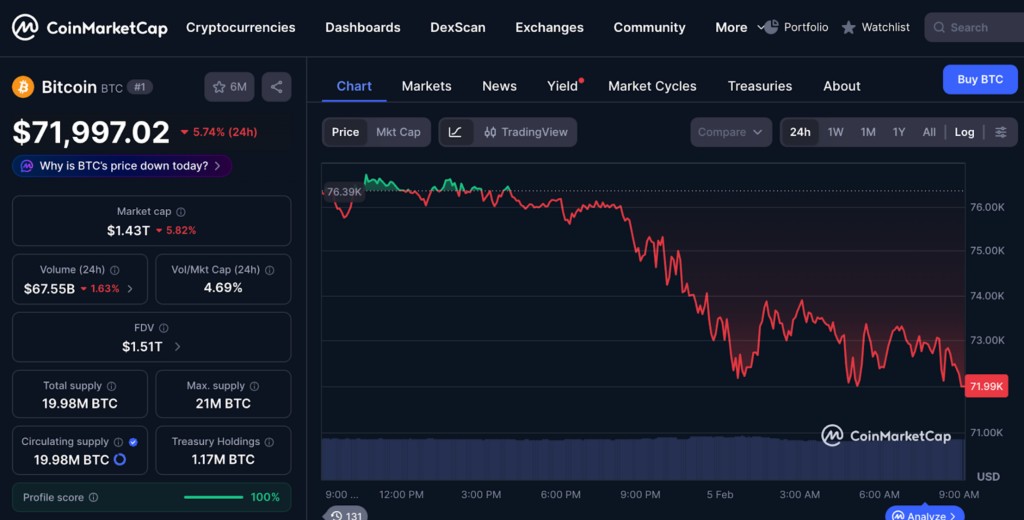Open Community navigation menu
The image size is (1024, 520).
pyautogui.click(x=649, y=27)
